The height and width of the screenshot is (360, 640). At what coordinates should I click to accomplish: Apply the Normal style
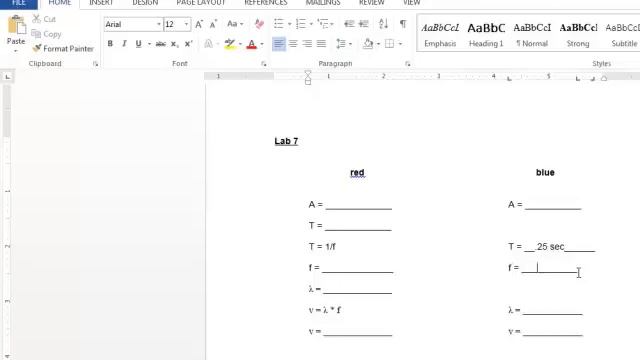[532, 34]
